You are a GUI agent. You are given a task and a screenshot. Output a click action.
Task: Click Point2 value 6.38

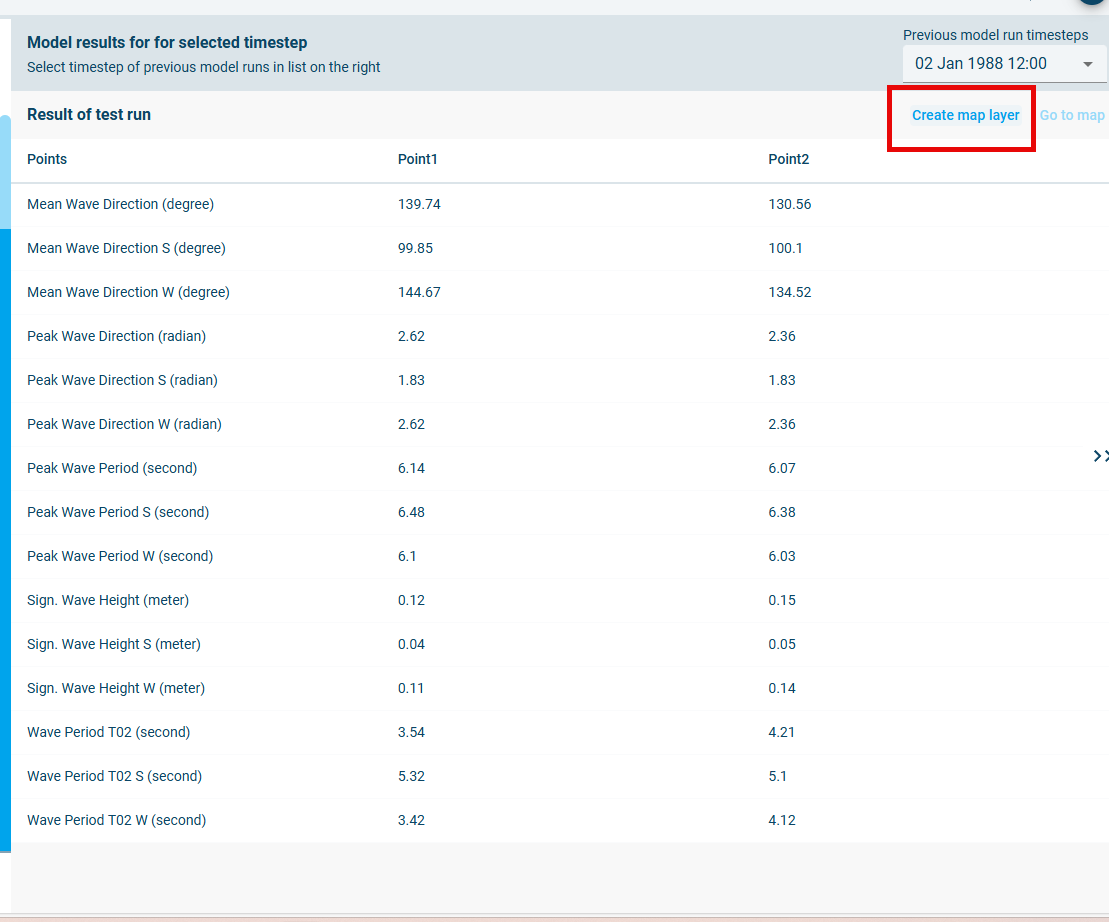coord(782,512)
